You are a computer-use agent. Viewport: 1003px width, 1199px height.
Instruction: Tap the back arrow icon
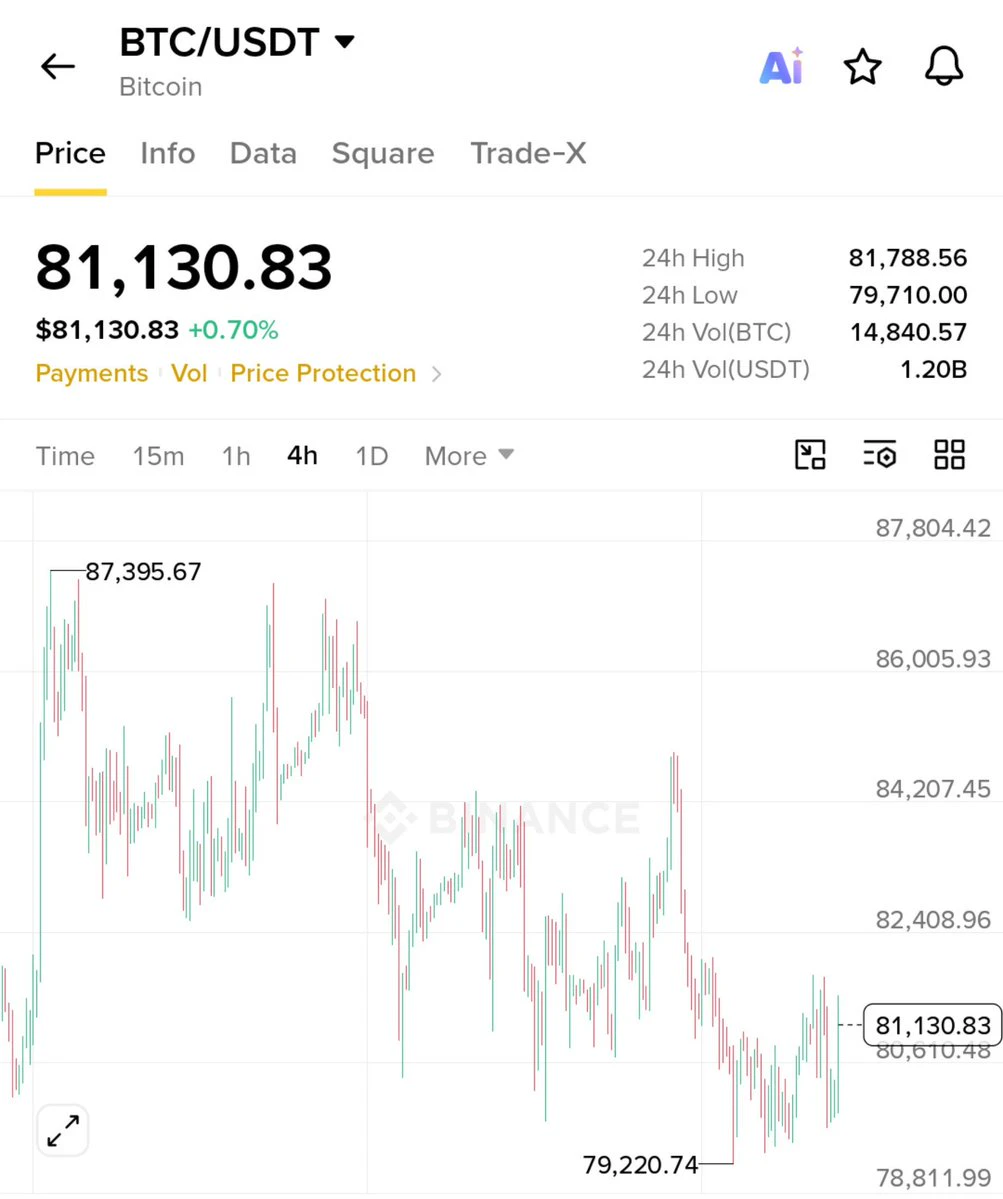(x=58, y=67)
